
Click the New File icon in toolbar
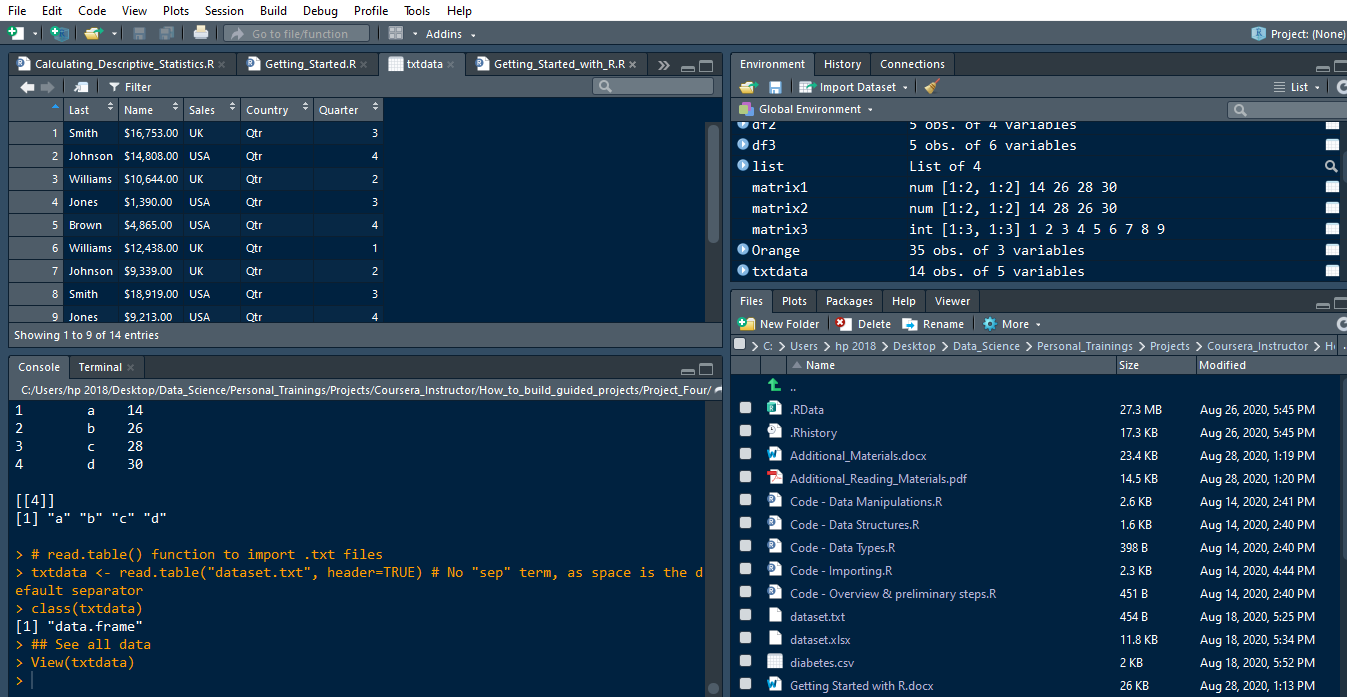click(x=16, y=33)
